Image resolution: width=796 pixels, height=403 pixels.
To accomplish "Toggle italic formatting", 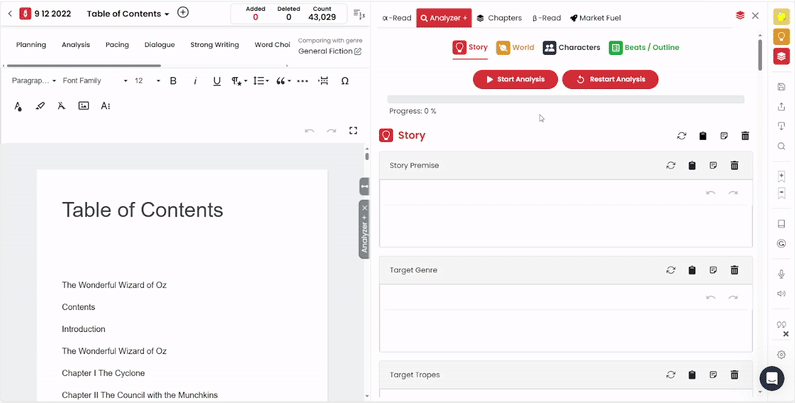I will [x=195, y=81].
